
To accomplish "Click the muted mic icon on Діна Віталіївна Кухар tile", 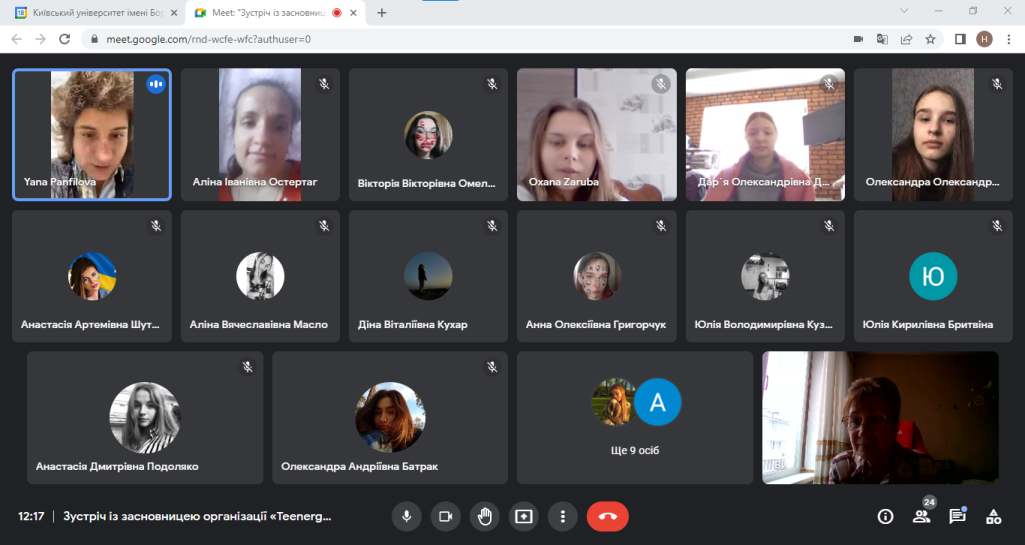I will coord(492,225).
